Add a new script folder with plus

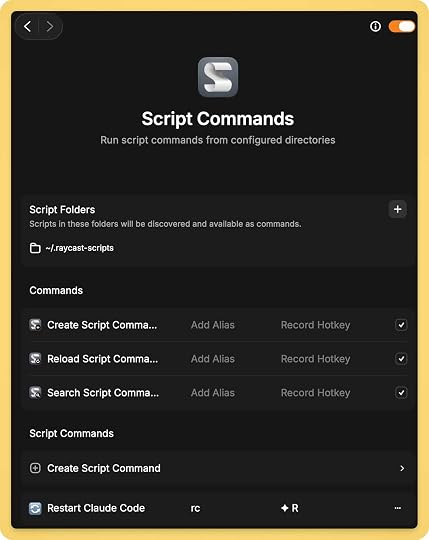point(398,209)
